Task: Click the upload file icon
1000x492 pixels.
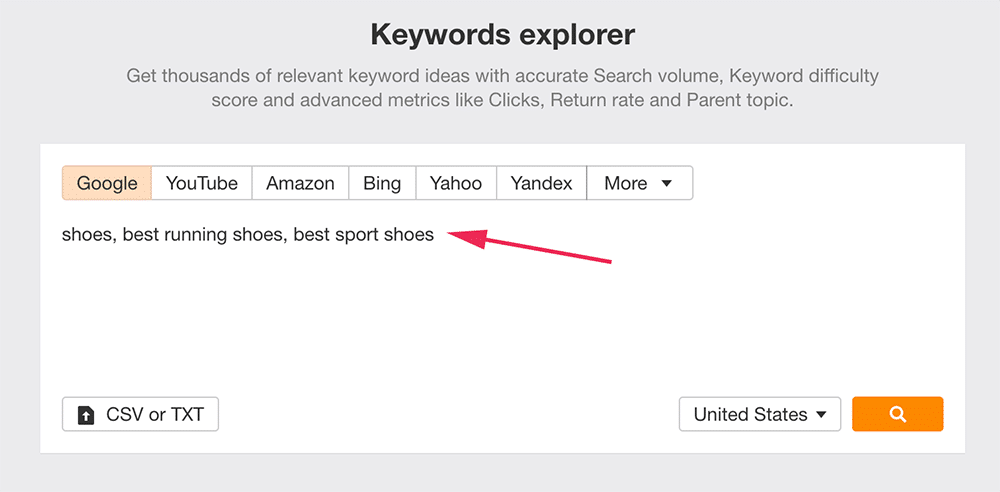Action: (x=86, y=415)
